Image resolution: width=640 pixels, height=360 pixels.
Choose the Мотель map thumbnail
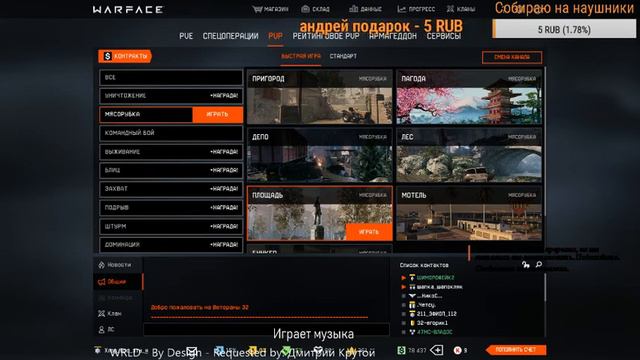[x=469, y=214]
